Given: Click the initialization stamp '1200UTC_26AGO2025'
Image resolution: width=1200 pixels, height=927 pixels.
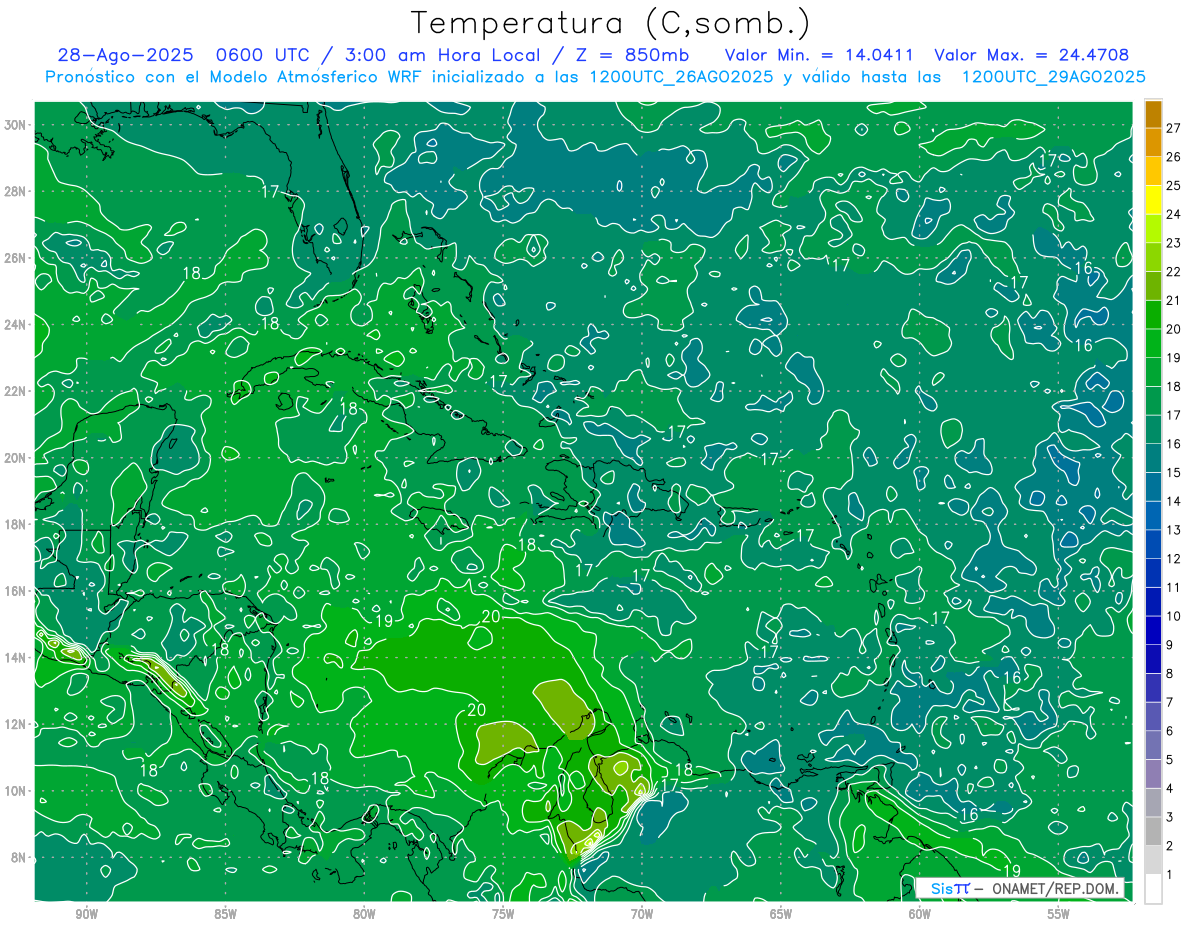Looking at the screenshot, I should 681,77.
